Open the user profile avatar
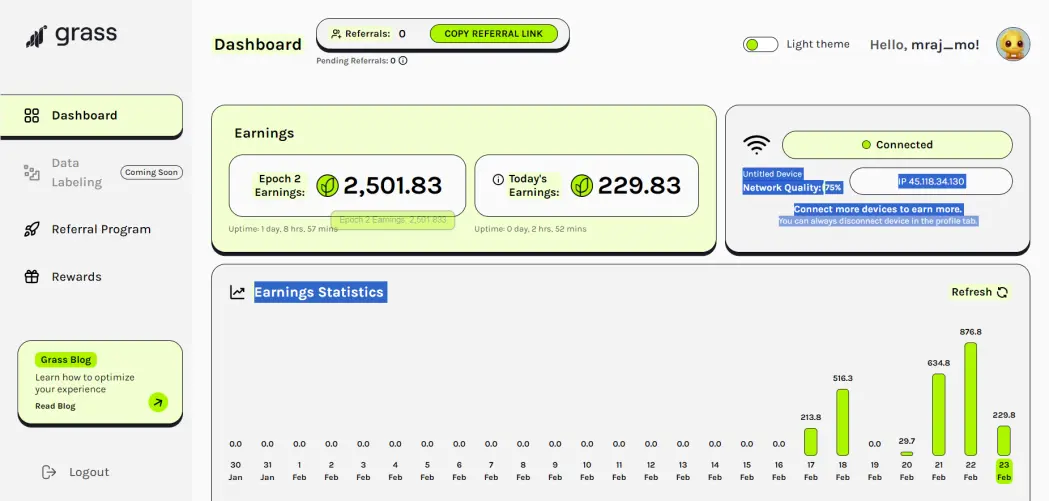 click(x=1013, y=44)
